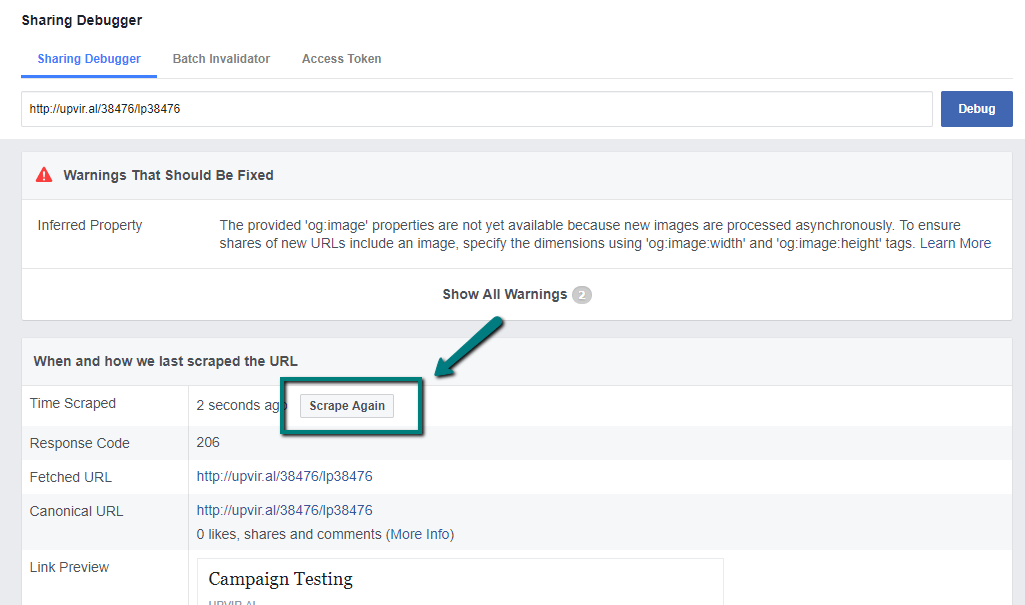
Task: Select the Response Code value 206
Action: tap(208, 442)
